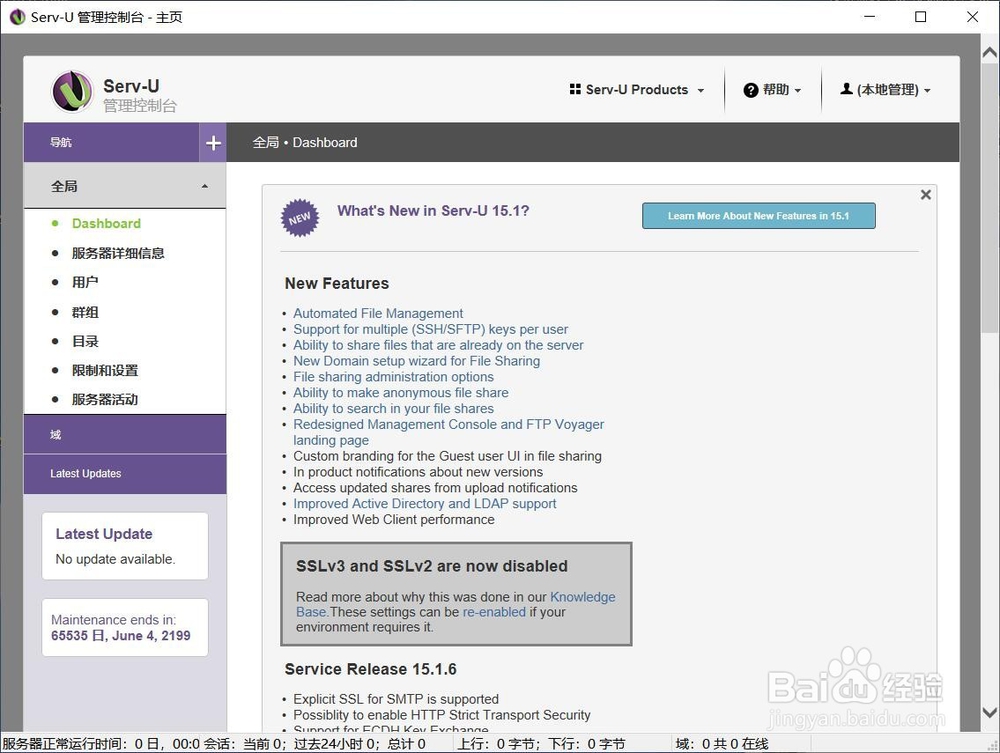Click the window title bar app icon
1000x753 pixels.
17,17
